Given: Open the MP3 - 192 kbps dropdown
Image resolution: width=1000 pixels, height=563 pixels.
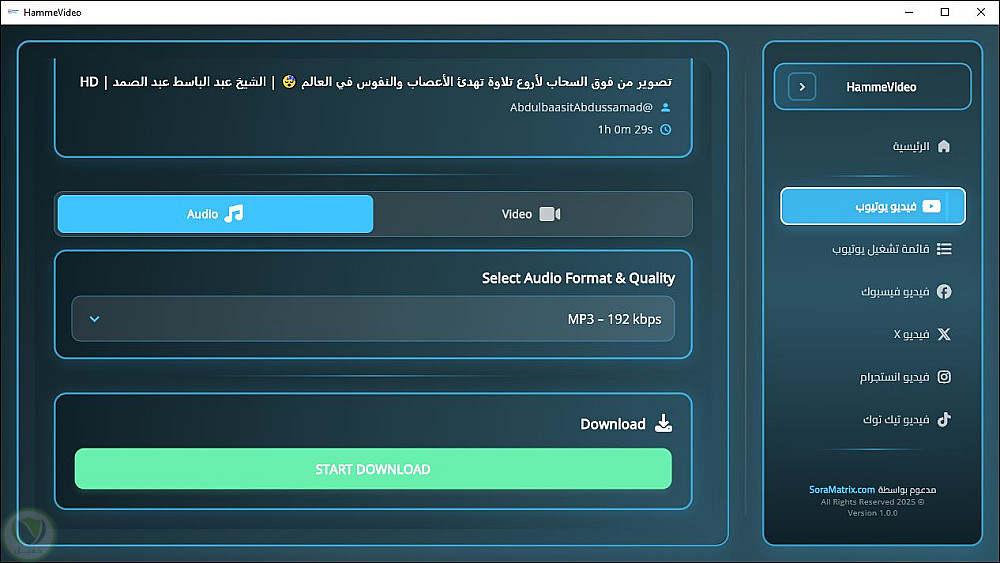Looking at the screenshot, I should (373, 319).
